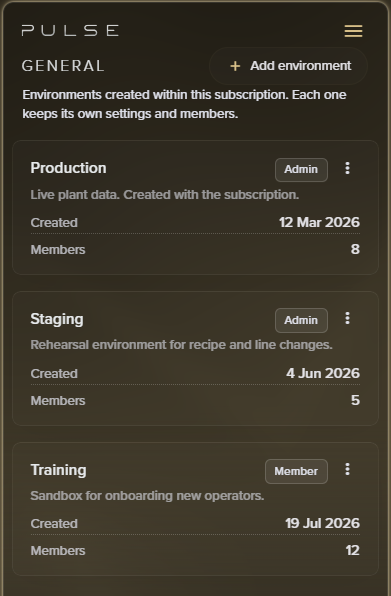Select the Staging environment title
Image resolution: width=391 pixels, height=596 pixels.
57,319
